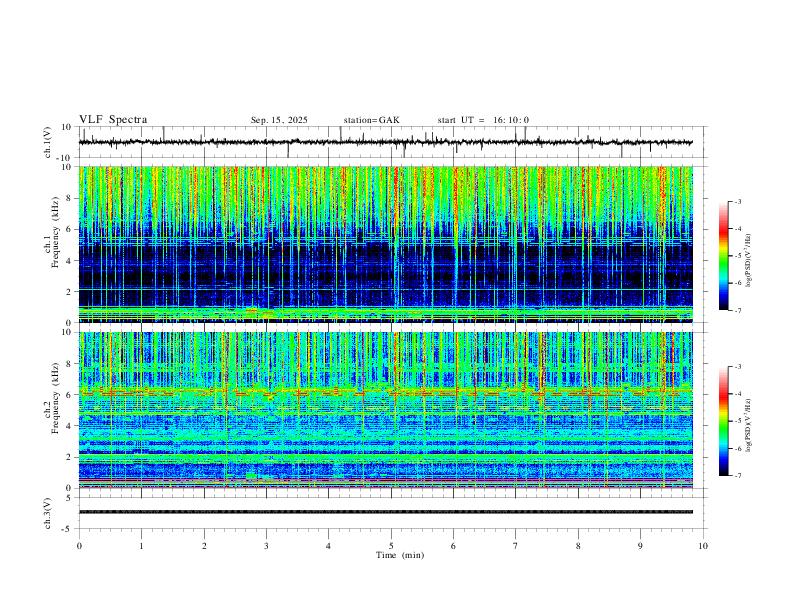Click the "station=GAK" label

click(371, 120)
